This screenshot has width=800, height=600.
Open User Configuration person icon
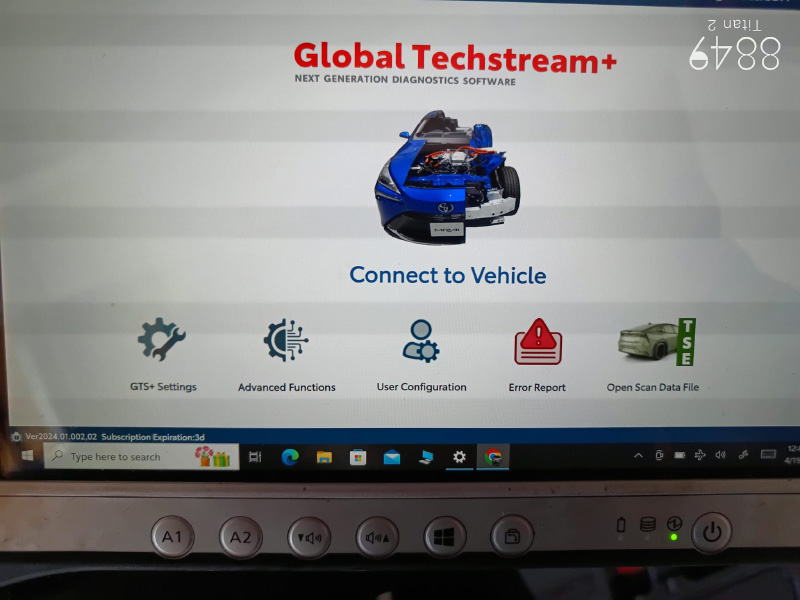pos(421,340)
